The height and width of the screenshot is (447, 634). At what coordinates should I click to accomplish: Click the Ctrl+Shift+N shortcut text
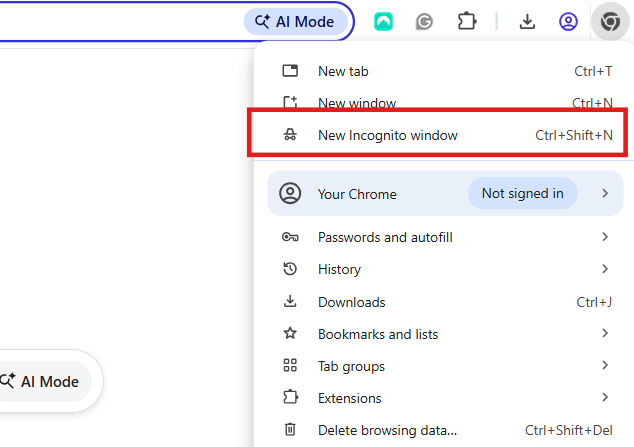[x=574, y=135]
